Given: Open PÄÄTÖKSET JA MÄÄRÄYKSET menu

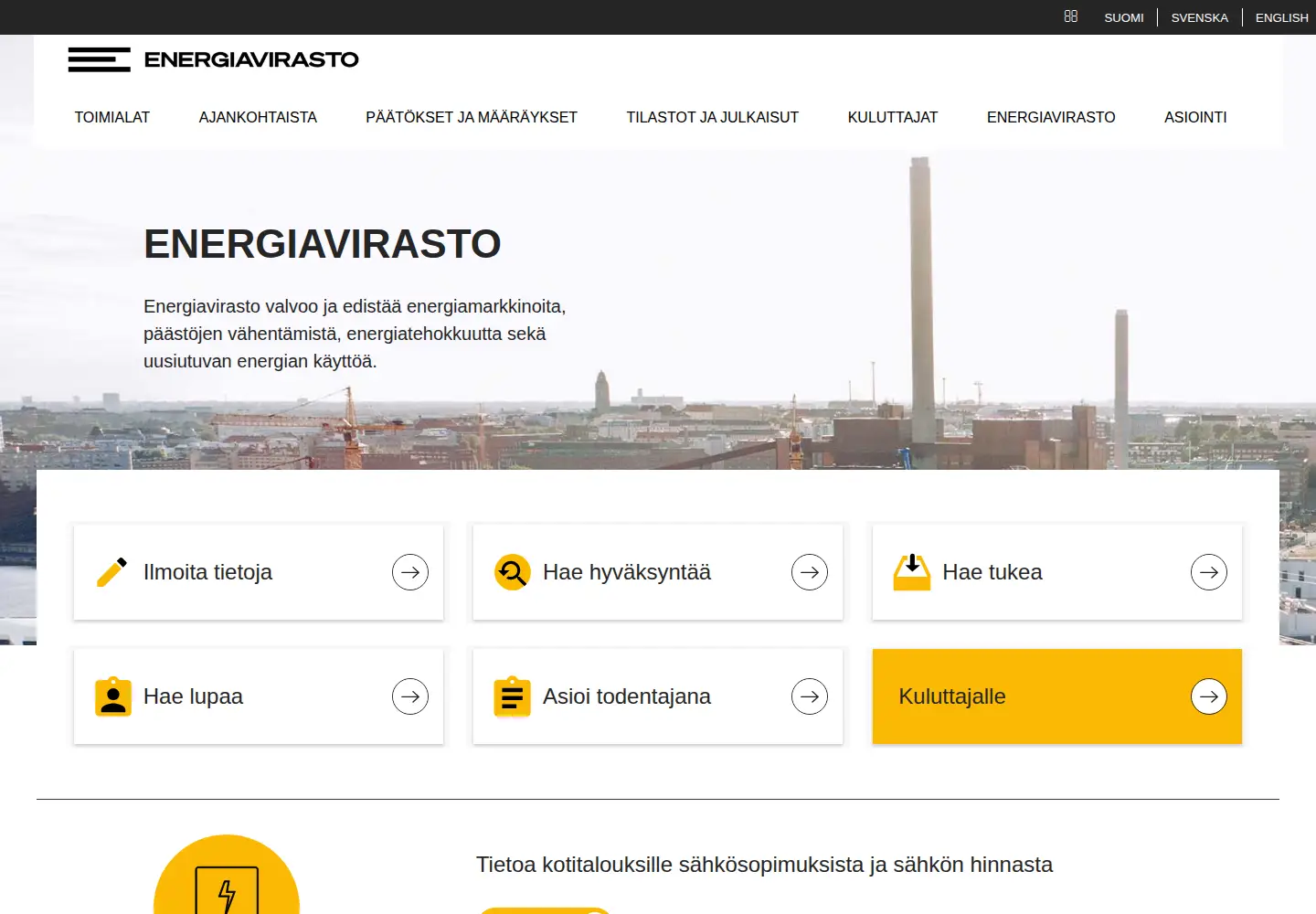Looking at the screenshot, I should (472, 117).
